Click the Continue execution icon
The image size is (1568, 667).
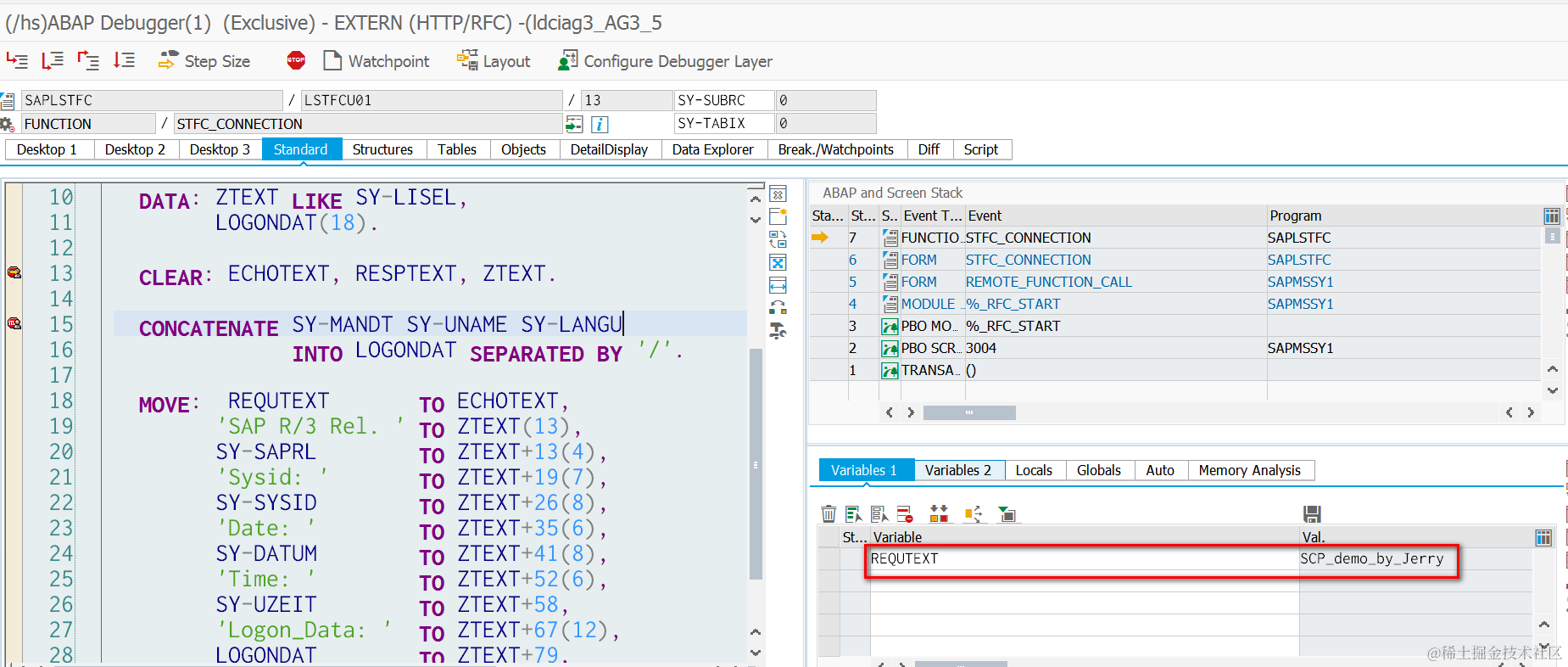pos(124,60)
